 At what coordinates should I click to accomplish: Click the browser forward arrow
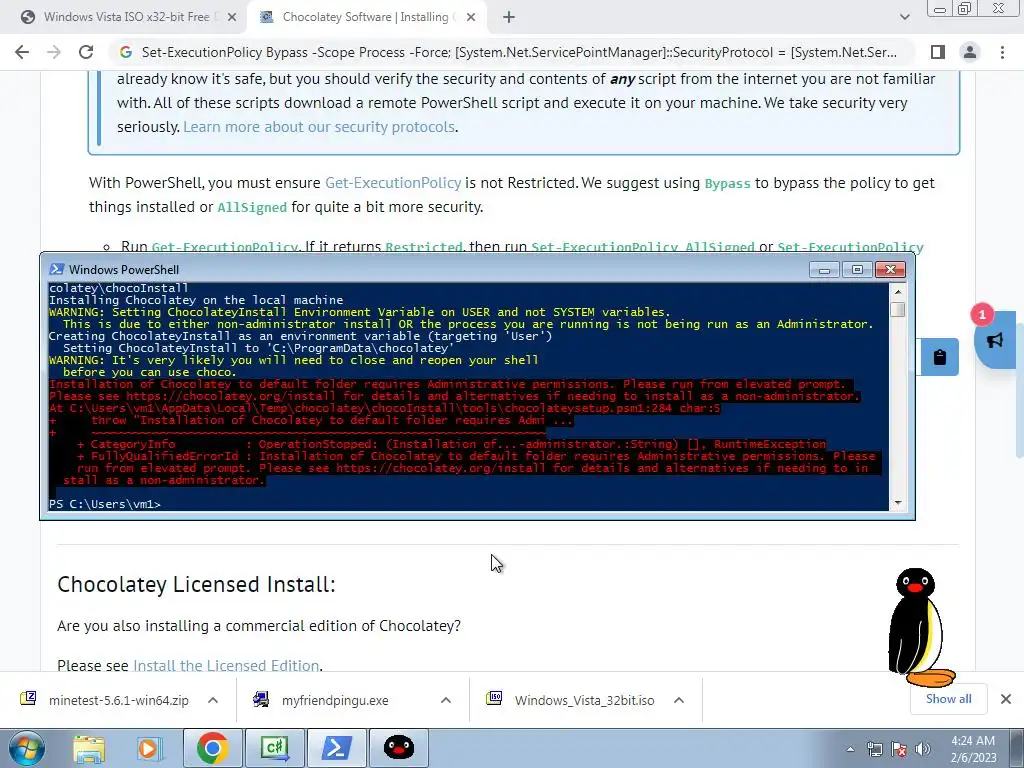[x=54, y=52]
